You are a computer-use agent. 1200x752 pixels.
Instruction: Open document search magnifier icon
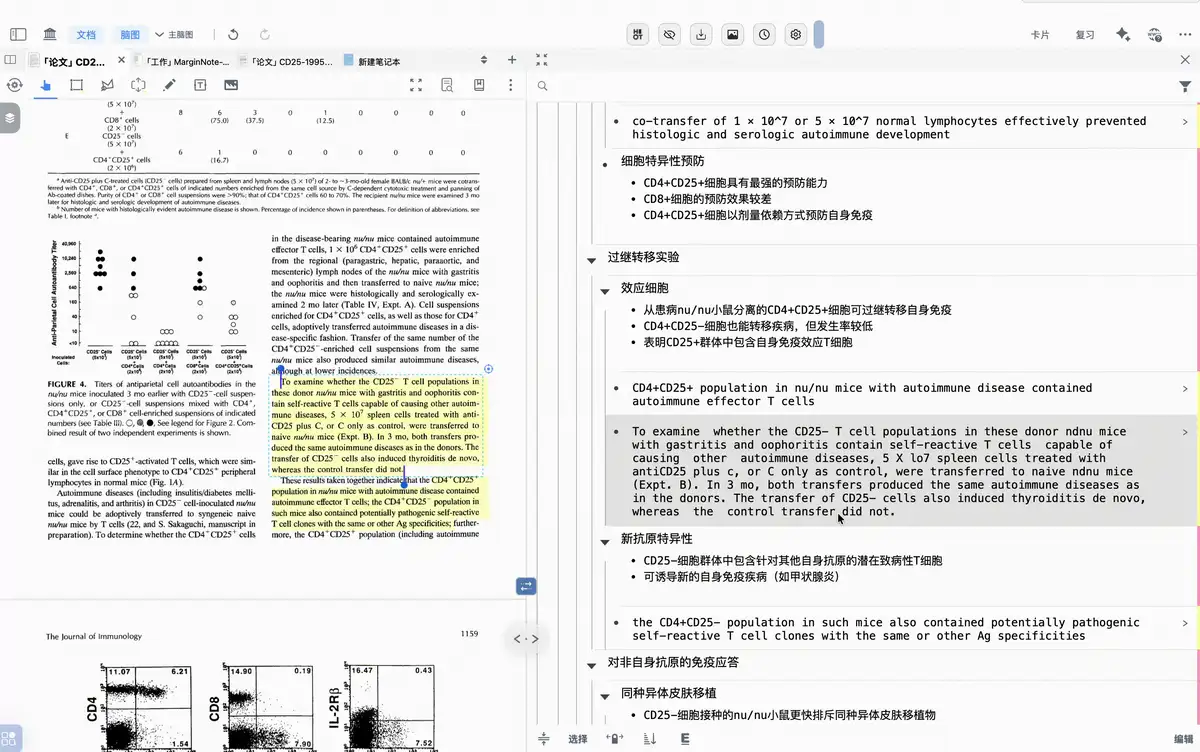(x=447, y=85)
